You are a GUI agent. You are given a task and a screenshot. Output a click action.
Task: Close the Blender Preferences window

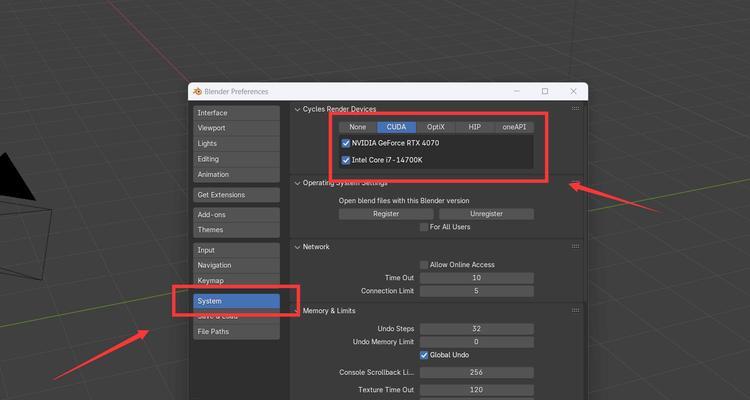(x=574, y=91)
